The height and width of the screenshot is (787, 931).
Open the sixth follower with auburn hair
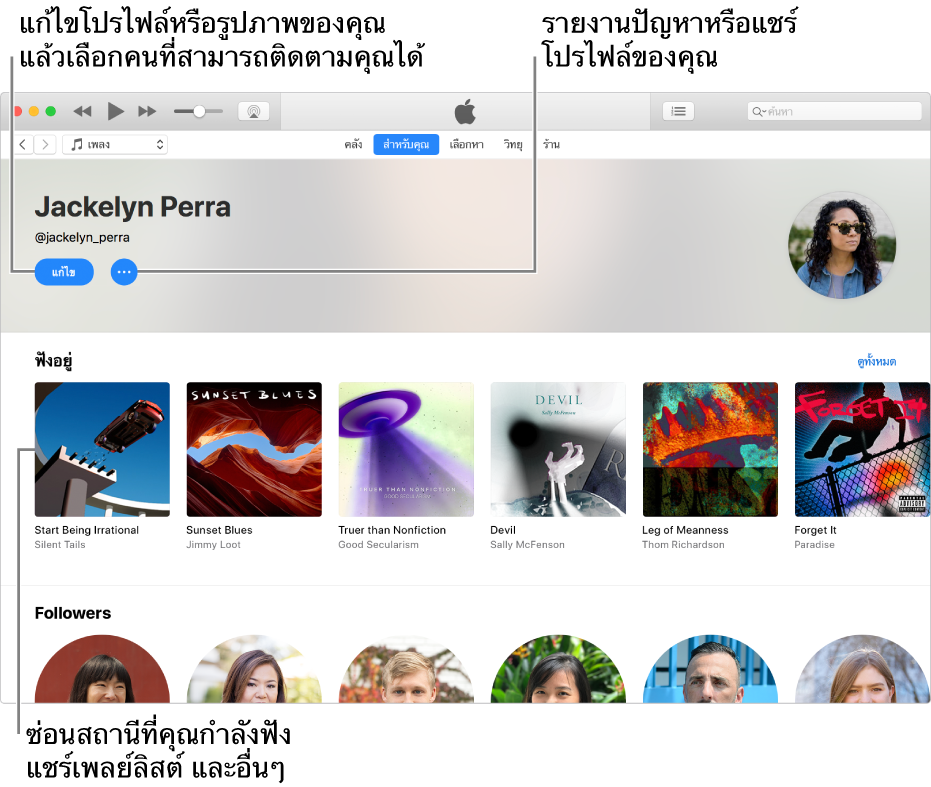click(x=862, y=669)
